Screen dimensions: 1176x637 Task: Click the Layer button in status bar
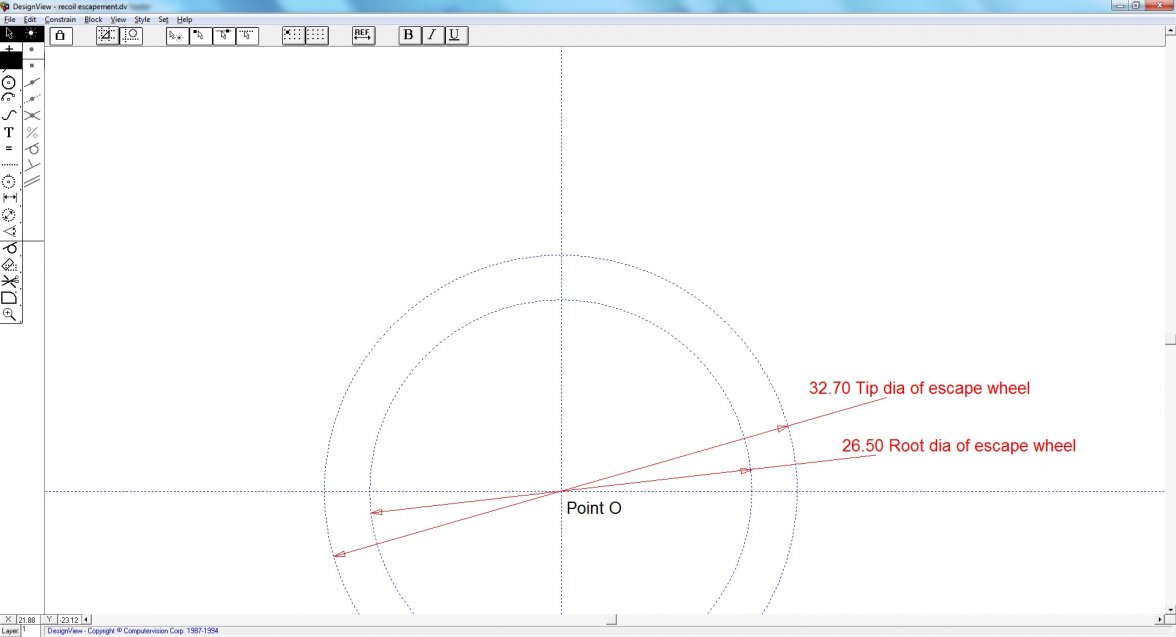tap(10, 631)
